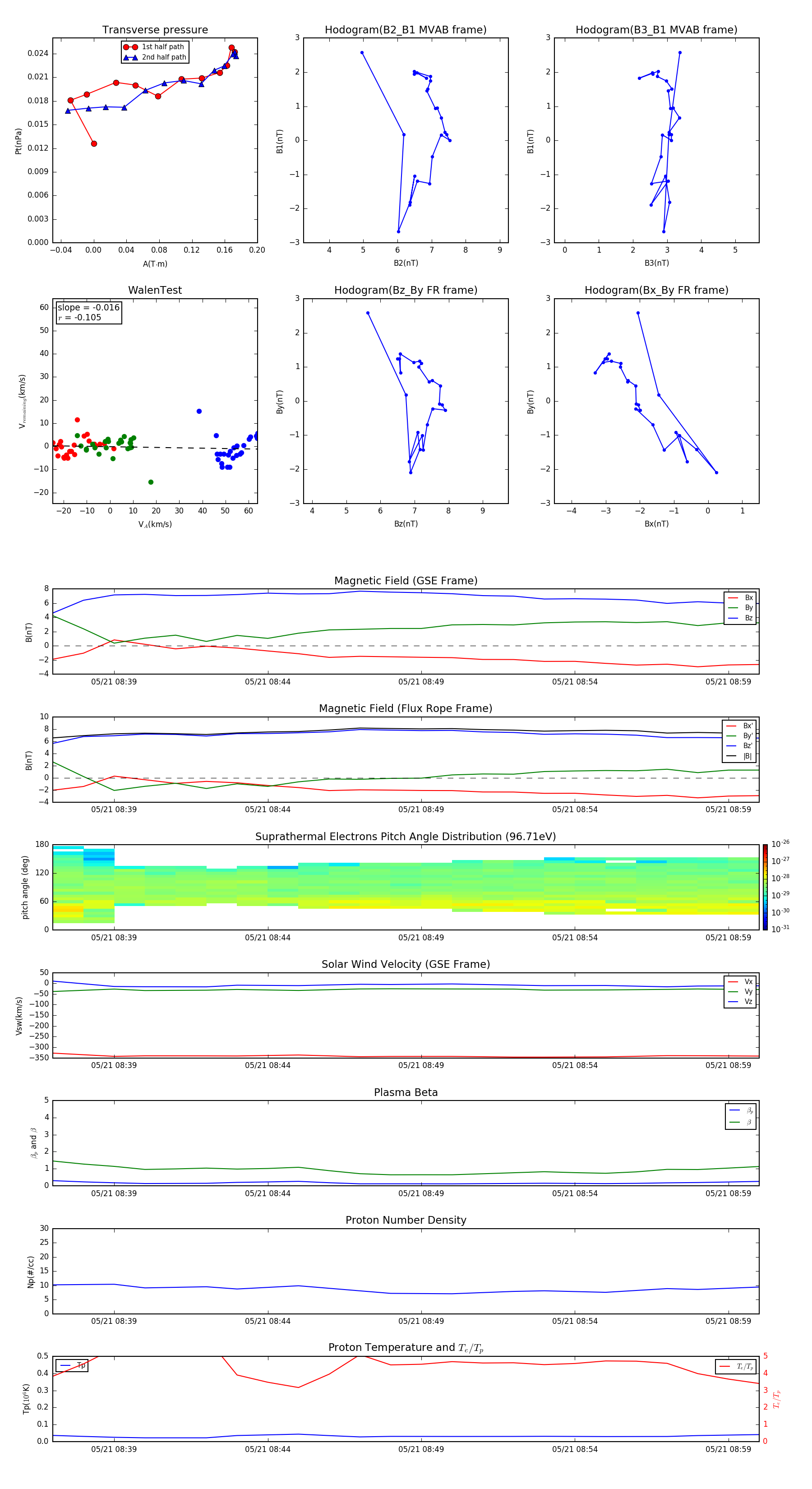Click the 'Hodogram(B2_B1 MVAB frame)' title
The image size is (812, 1489).
(x=406, y=29)
